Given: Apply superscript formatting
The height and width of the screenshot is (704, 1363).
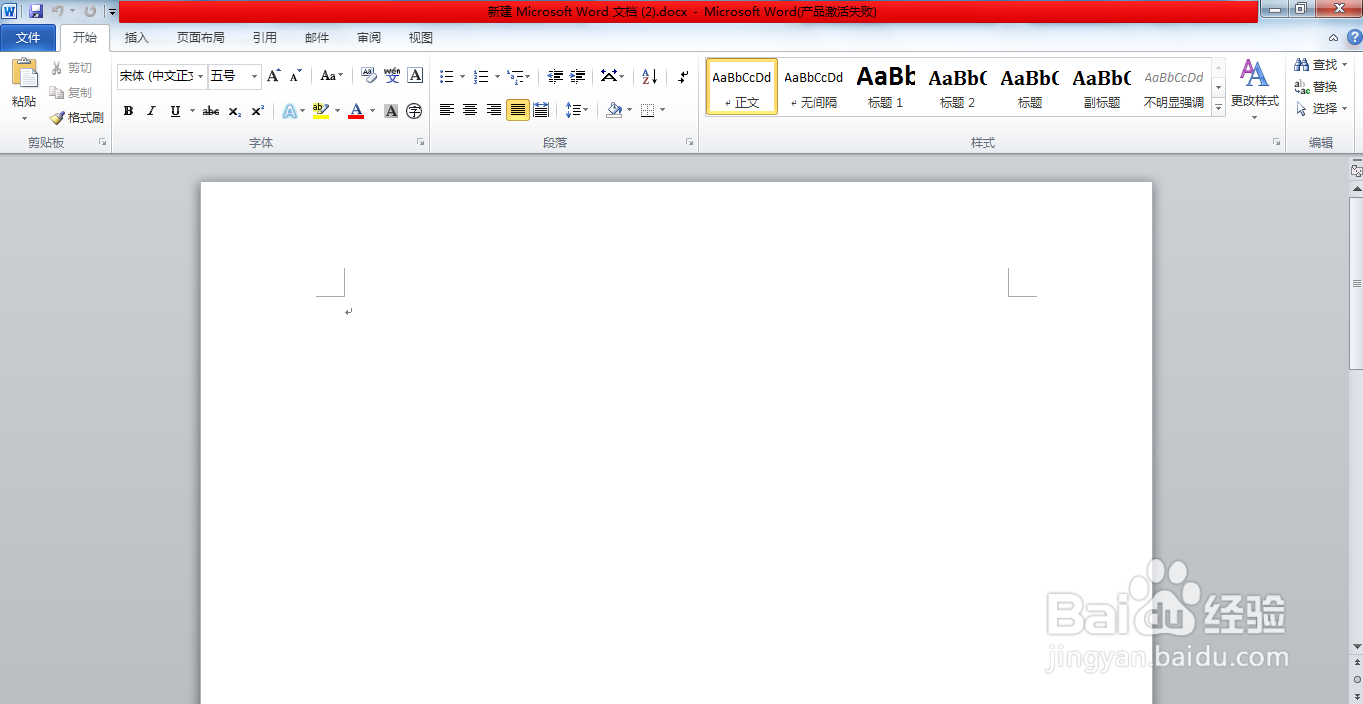Looking at the screenshot, I should click(258, 111).
